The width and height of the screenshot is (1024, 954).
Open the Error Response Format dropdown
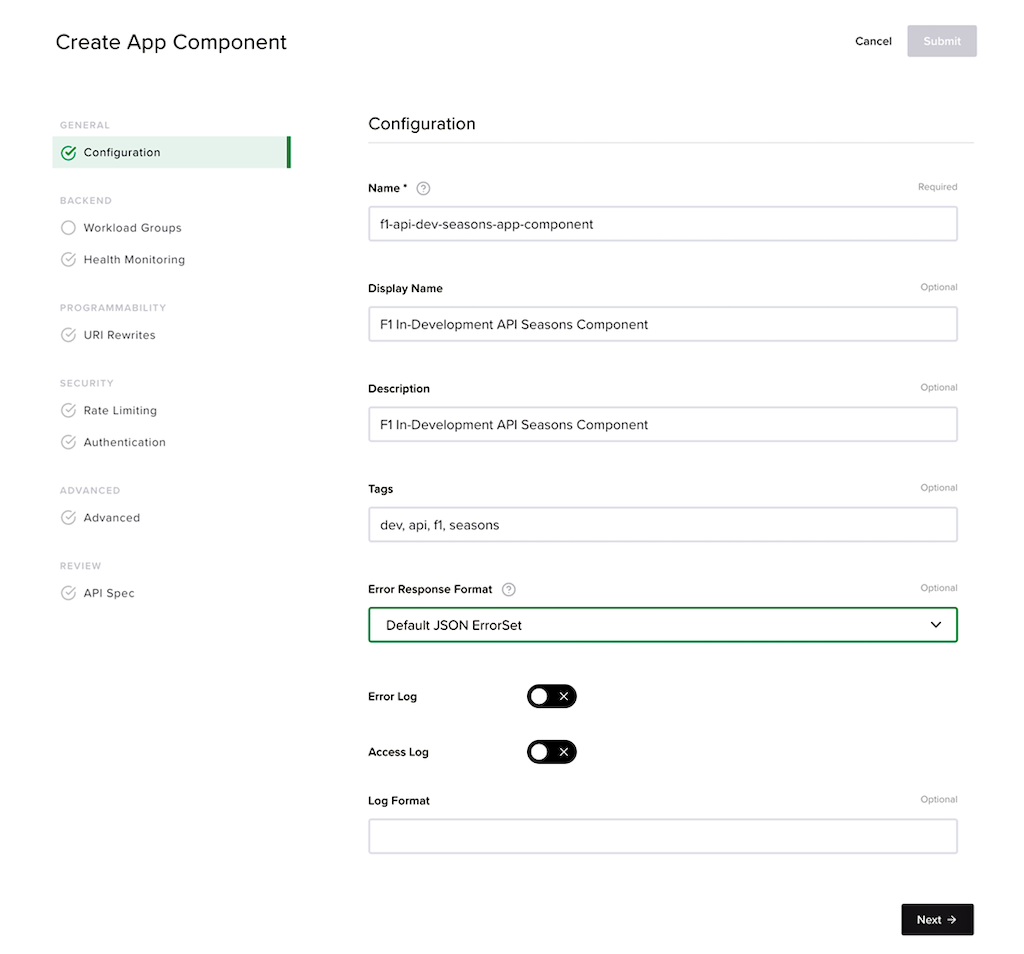[663, 625]
